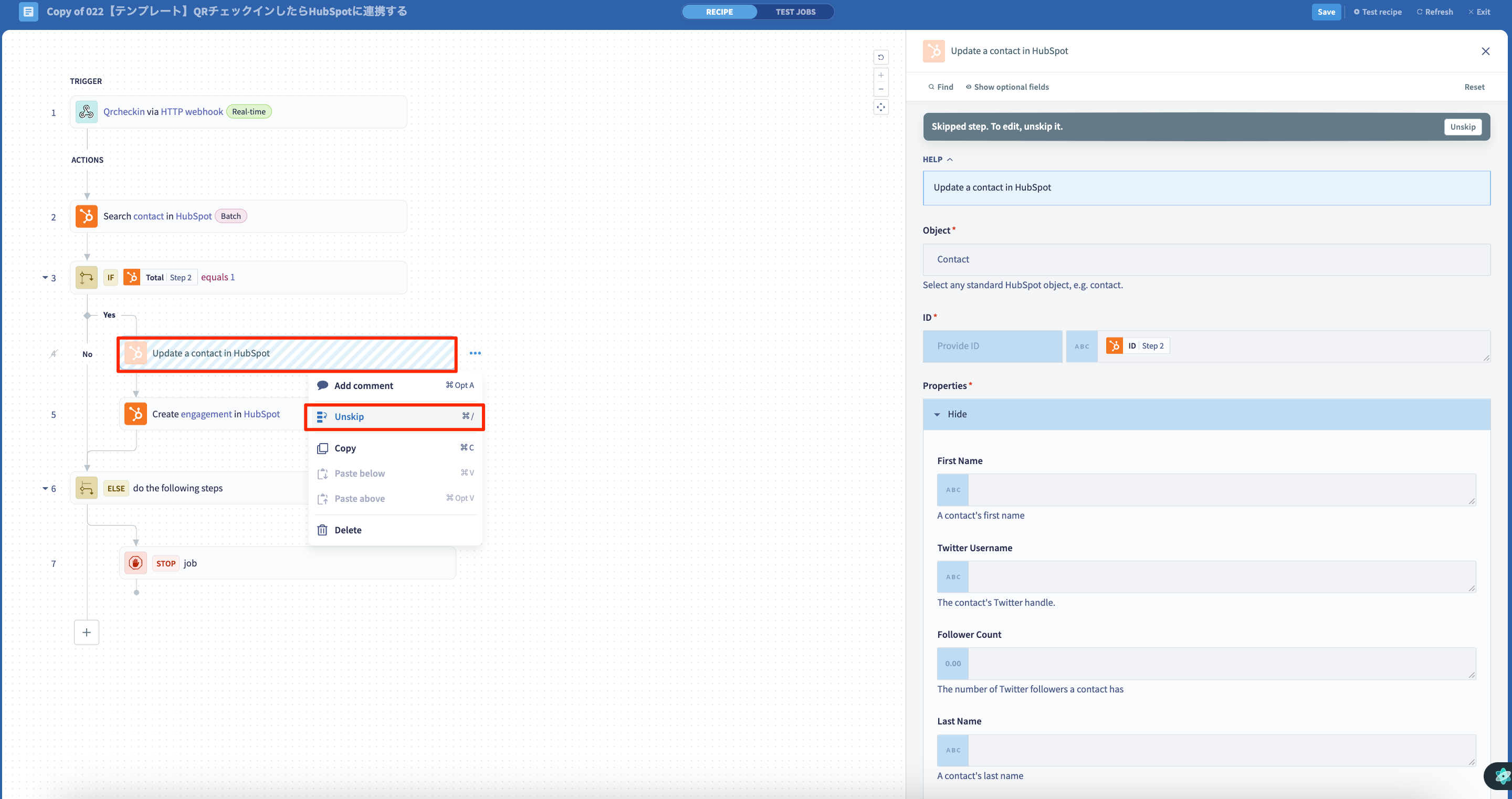Toggle Show optional fields
Image resolution: width=1512 pixels, height=799 pixels.
pyautogui.click(x=1007, y=87)
